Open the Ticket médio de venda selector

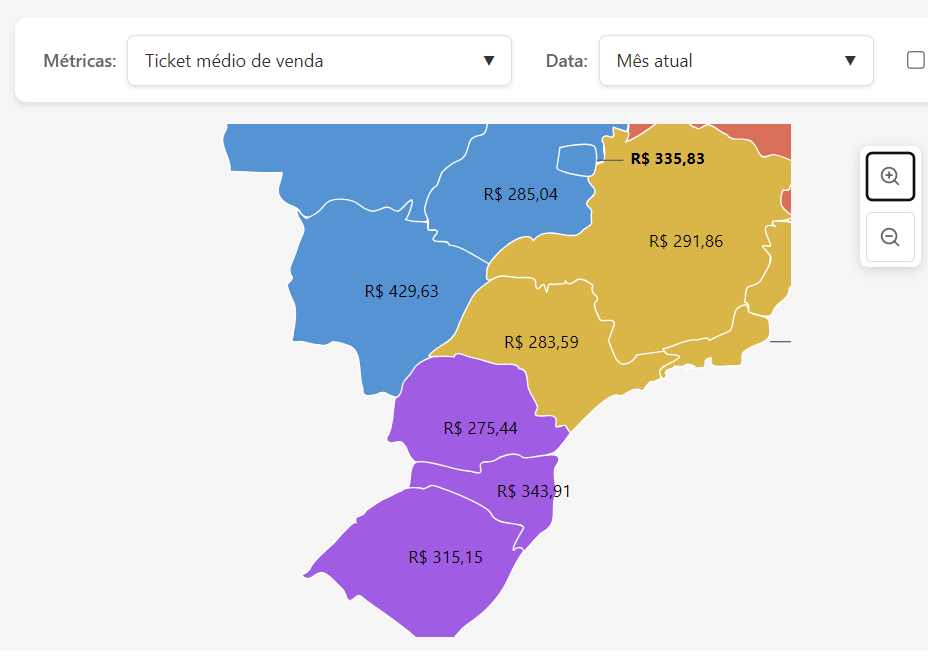point(319,60)
